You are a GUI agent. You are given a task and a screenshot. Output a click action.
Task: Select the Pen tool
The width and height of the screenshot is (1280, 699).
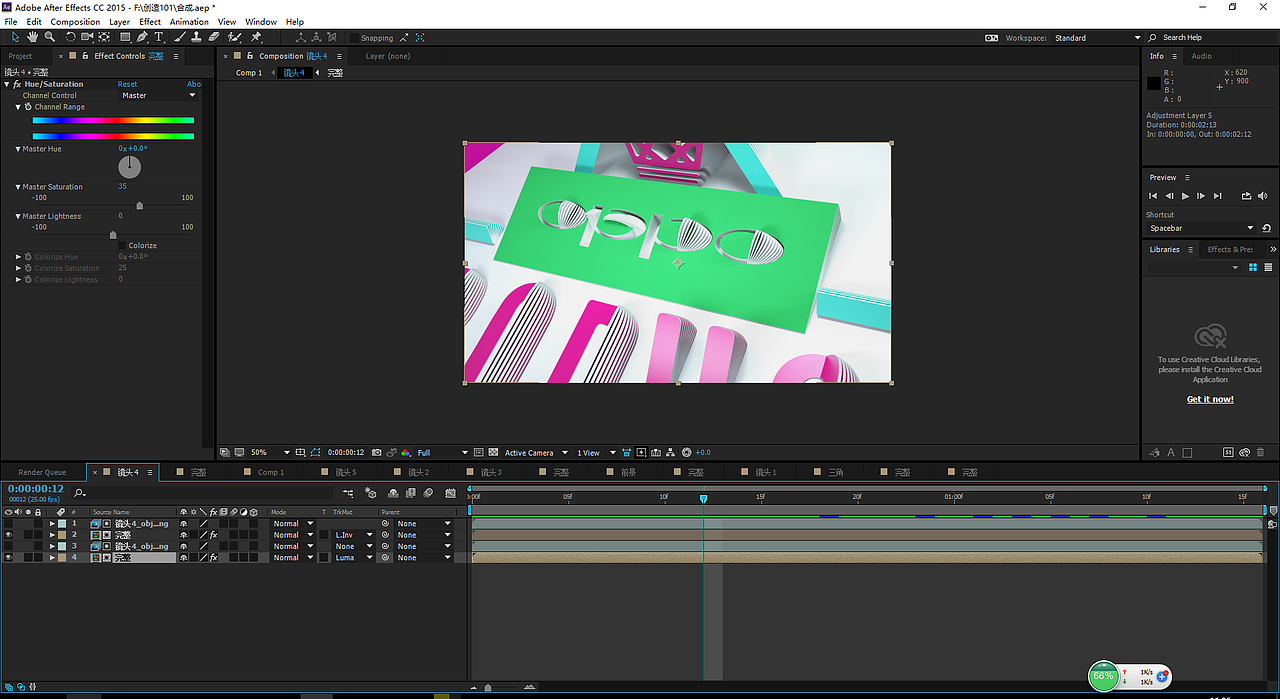(142, 37)
